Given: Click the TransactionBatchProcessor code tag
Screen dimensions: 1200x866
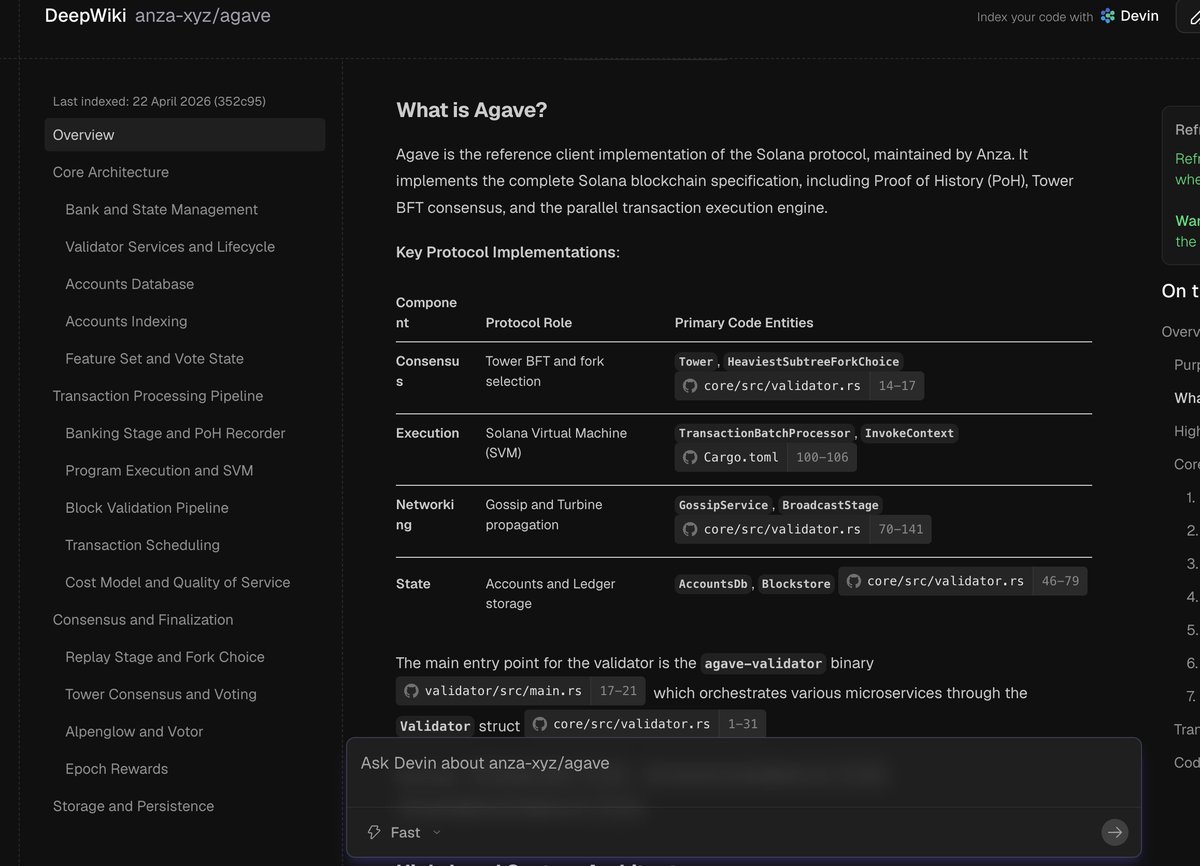Looking at the screenshot, I should tap(765, 434).
